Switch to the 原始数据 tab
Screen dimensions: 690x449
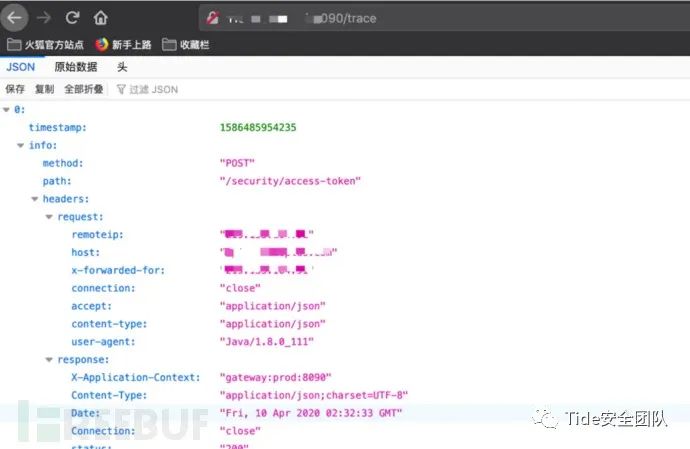click(x=76, y=67)
